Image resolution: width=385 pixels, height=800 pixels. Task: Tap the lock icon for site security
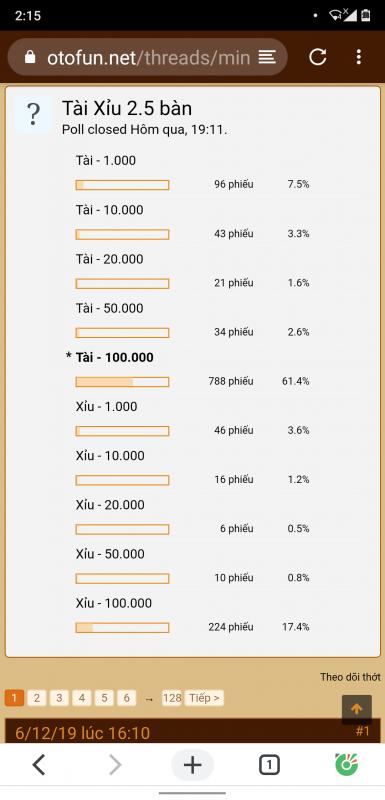30,57
